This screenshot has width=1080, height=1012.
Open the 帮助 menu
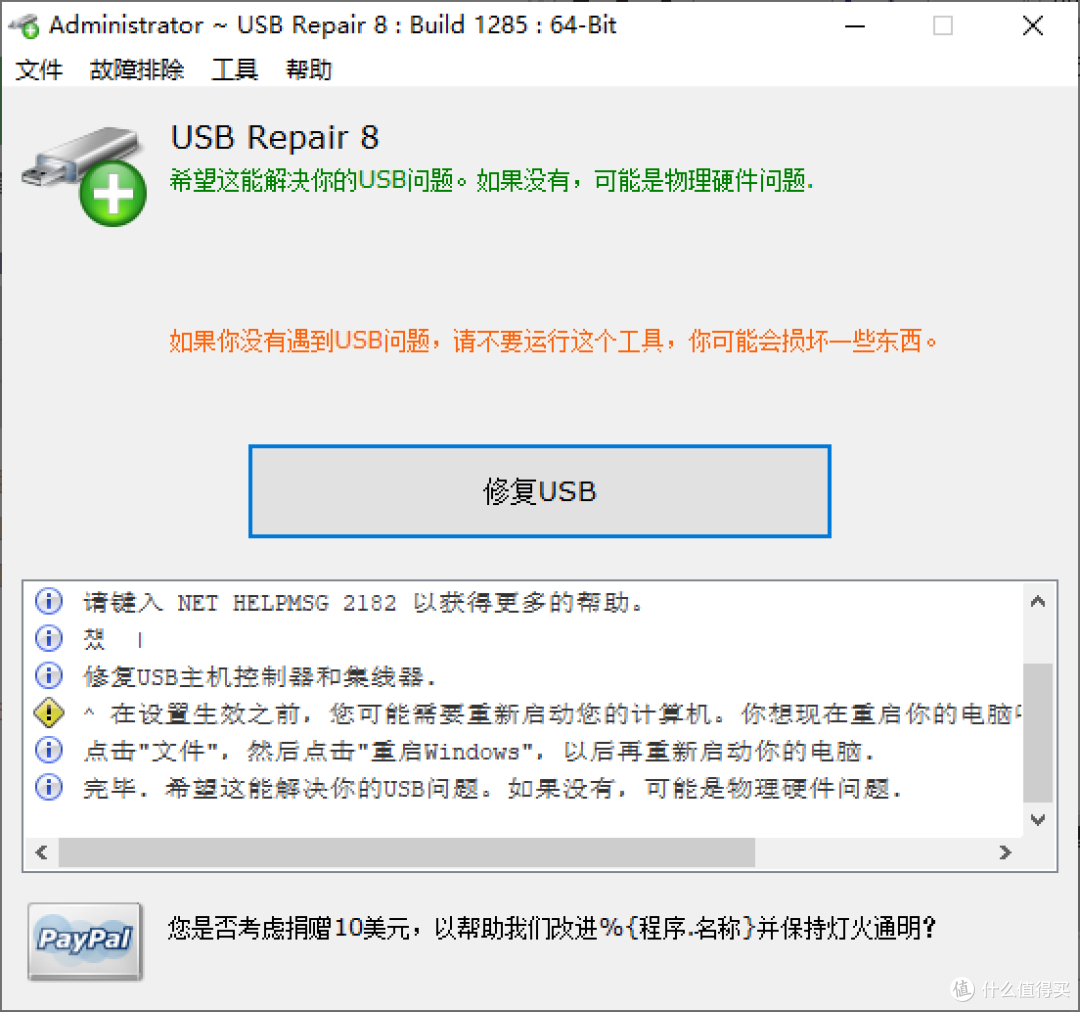[x=309, y=70]
